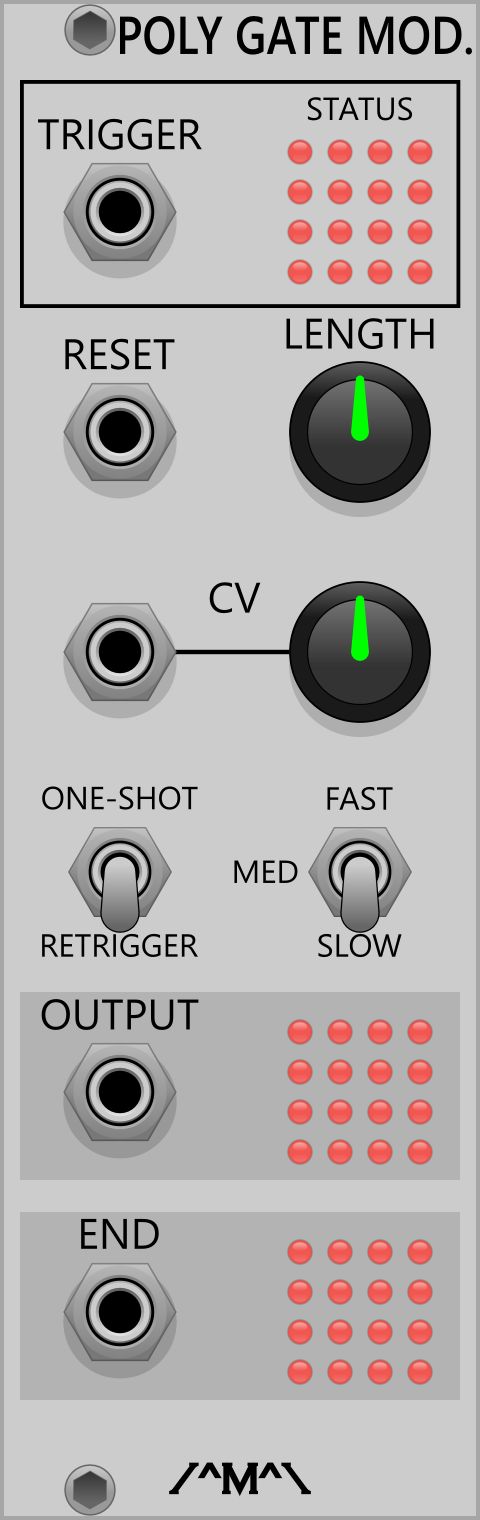Click last END LED in bottom row

(420, 1372)
